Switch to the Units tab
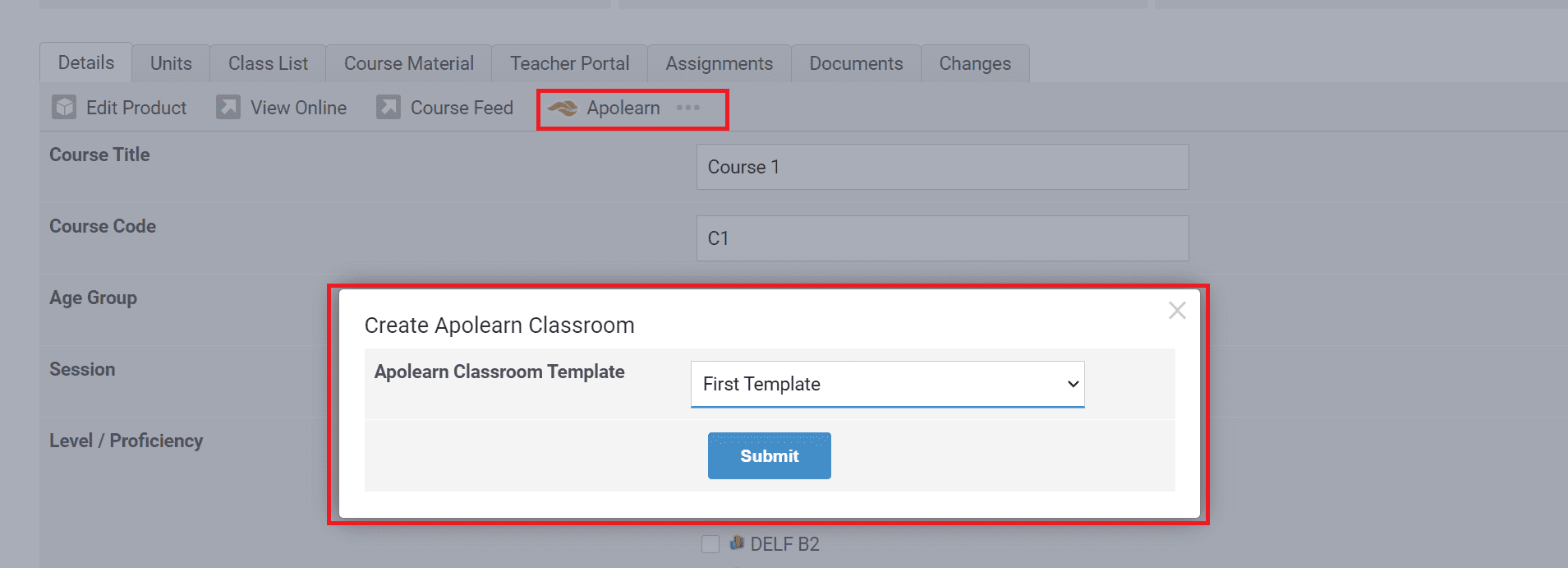 pyautogui.click(x=171, y=63)
